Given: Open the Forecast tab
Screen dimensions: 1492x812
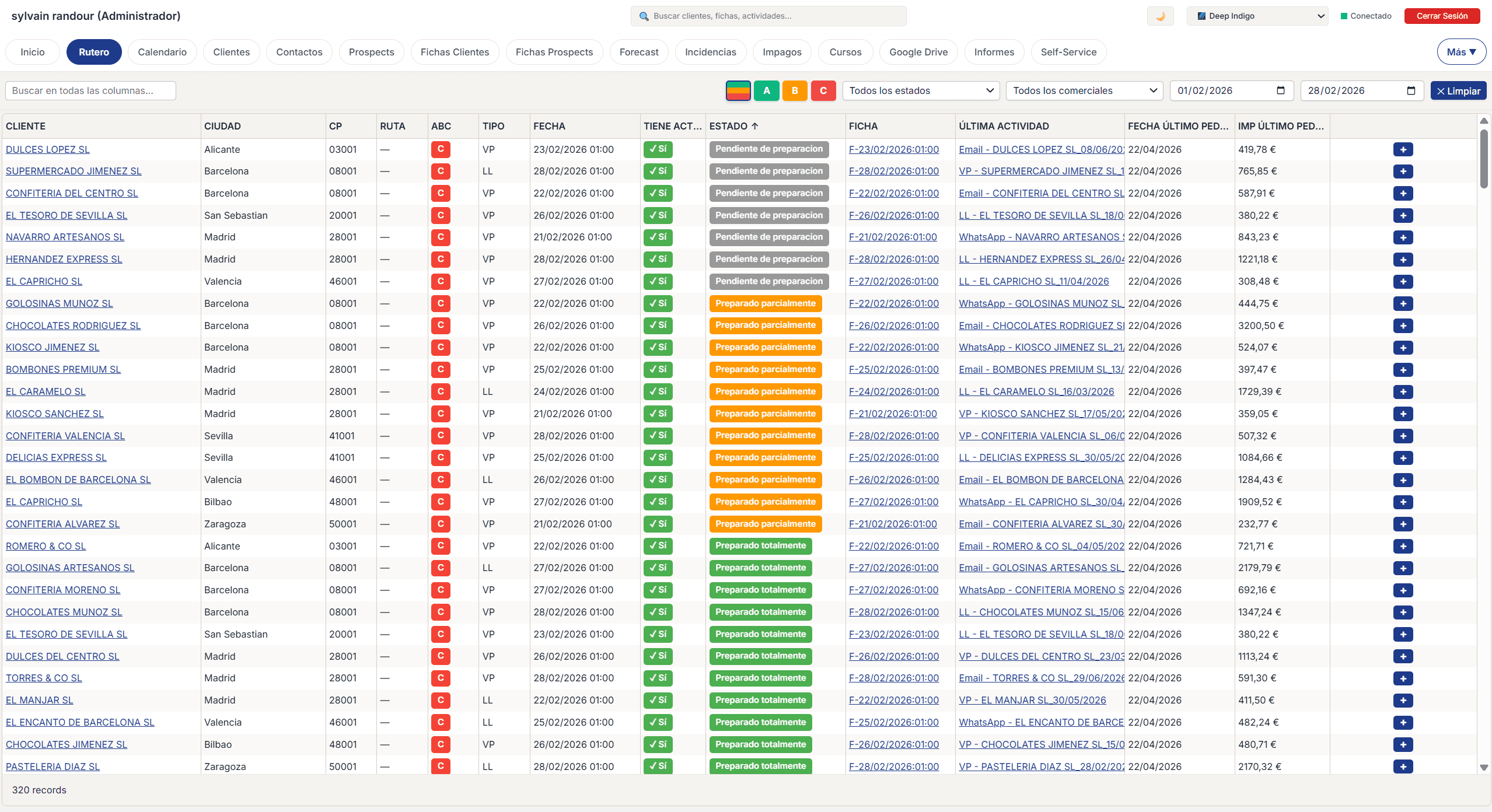Looking at the screenshot, I should click(x=638, y=52).
